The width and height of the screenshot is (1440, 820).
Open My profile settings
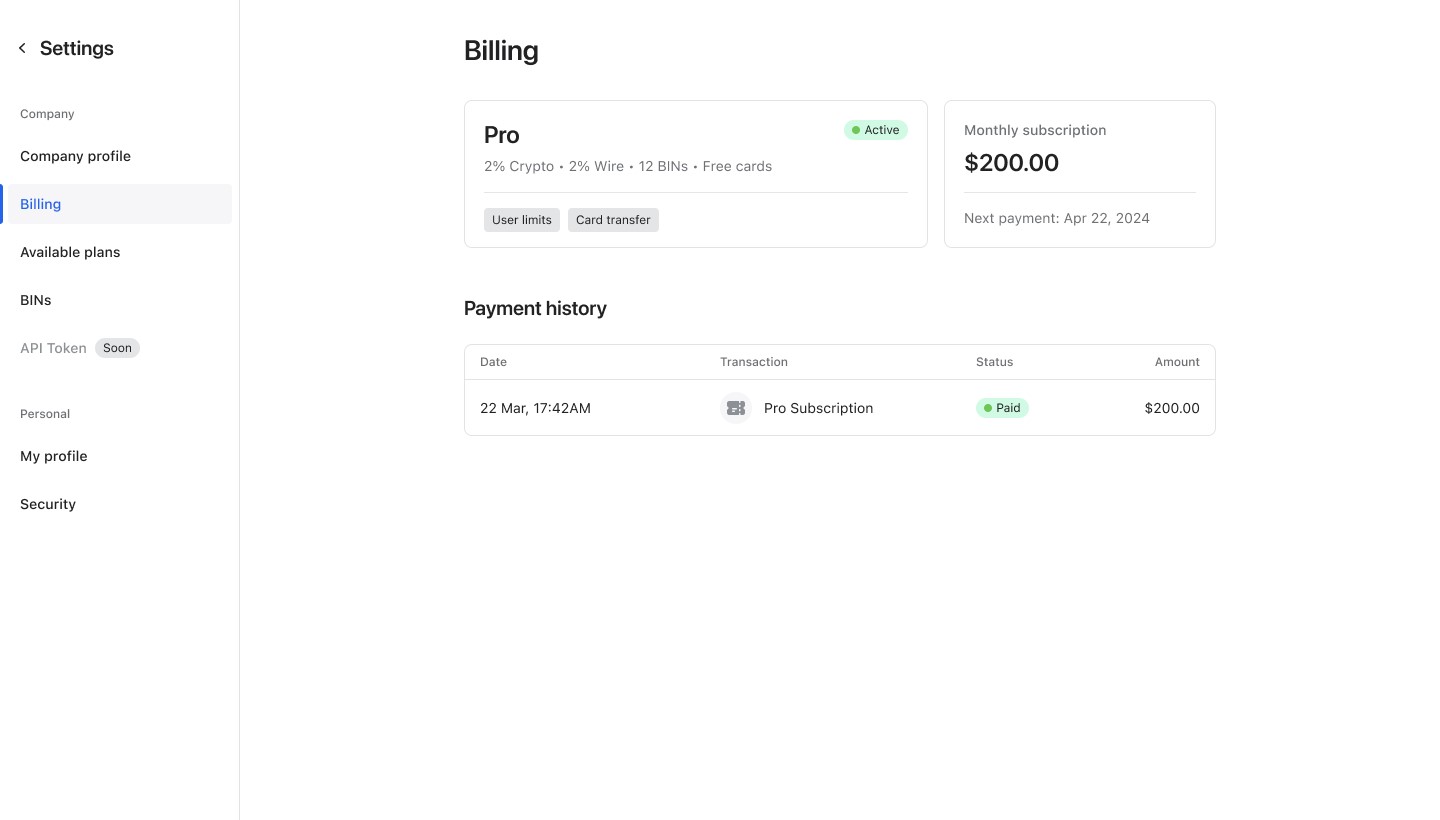pyautogui.click(x=54, y=456)
